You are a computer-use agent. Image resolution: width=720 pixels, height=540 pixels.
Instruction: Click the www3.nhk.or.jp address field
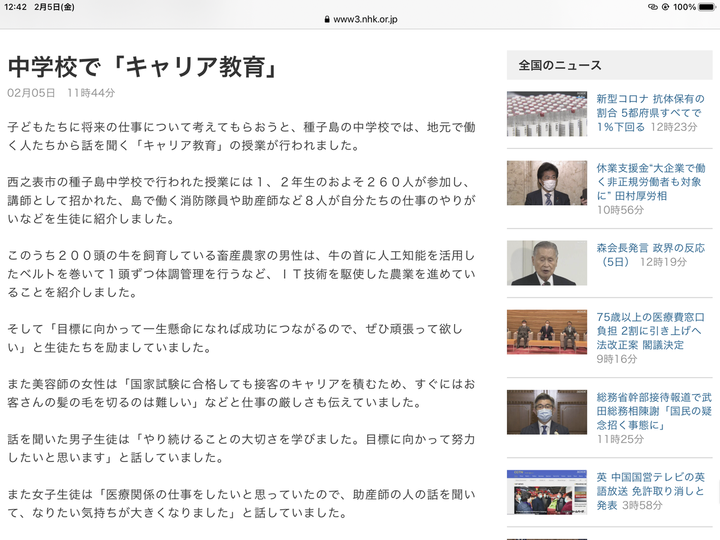point(365,19)
